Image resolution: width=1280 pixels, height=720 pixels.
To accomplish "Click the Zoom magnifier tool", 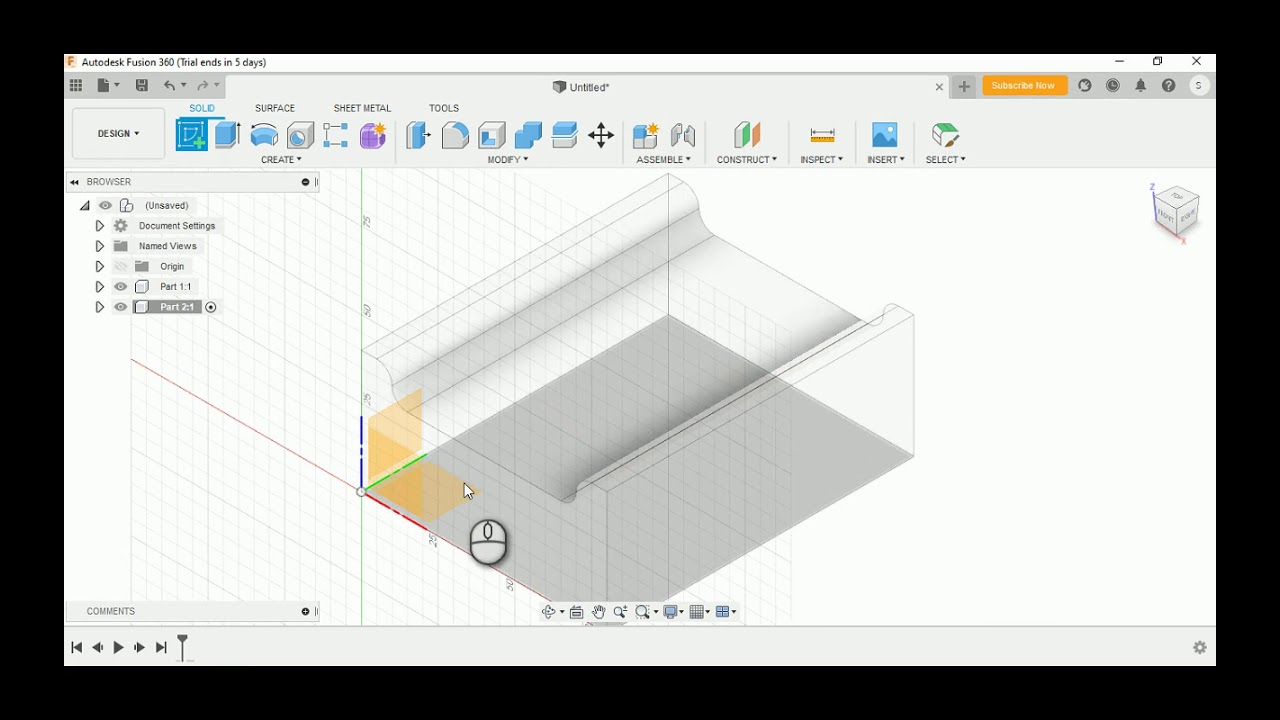I will (x=620, y=612).
